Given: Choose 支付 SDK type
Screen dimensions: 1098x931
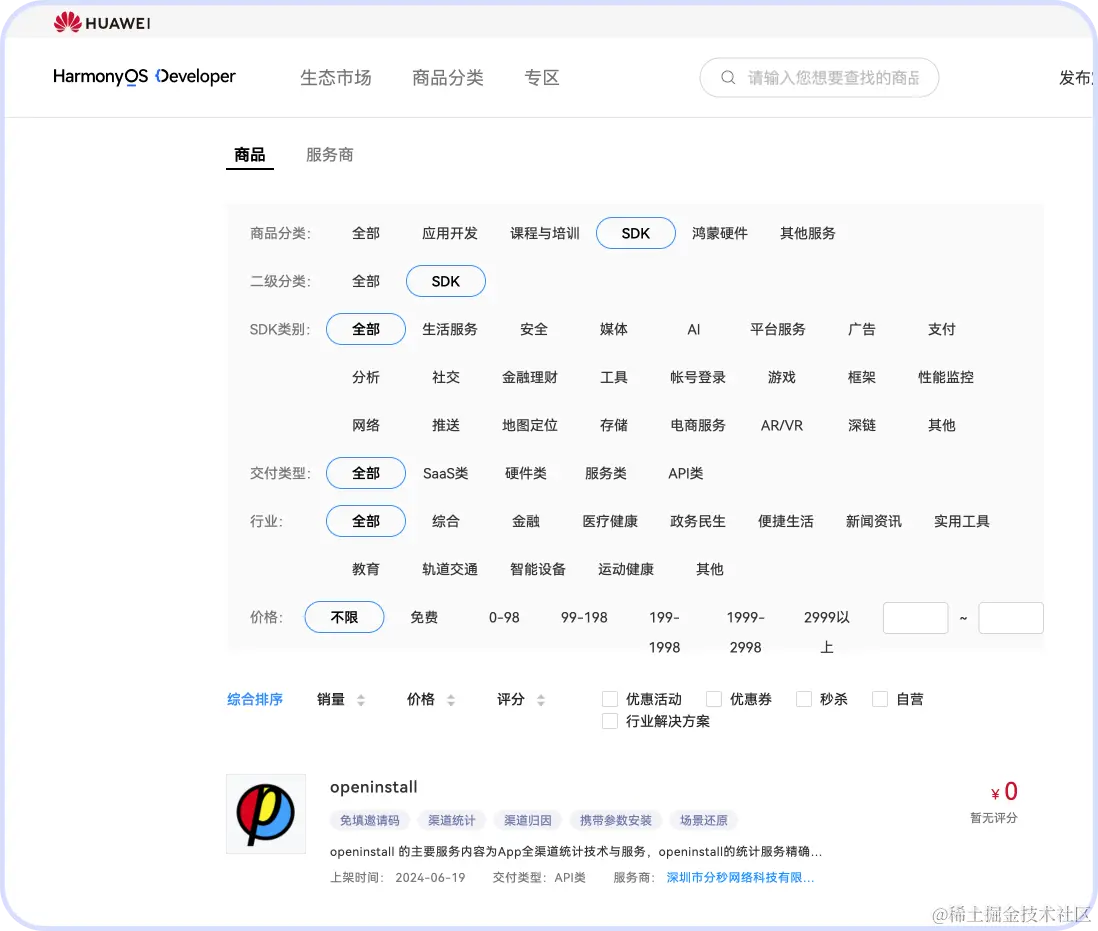Looking at the screenshot, I should pyautogui.click(x=942, y=329).
